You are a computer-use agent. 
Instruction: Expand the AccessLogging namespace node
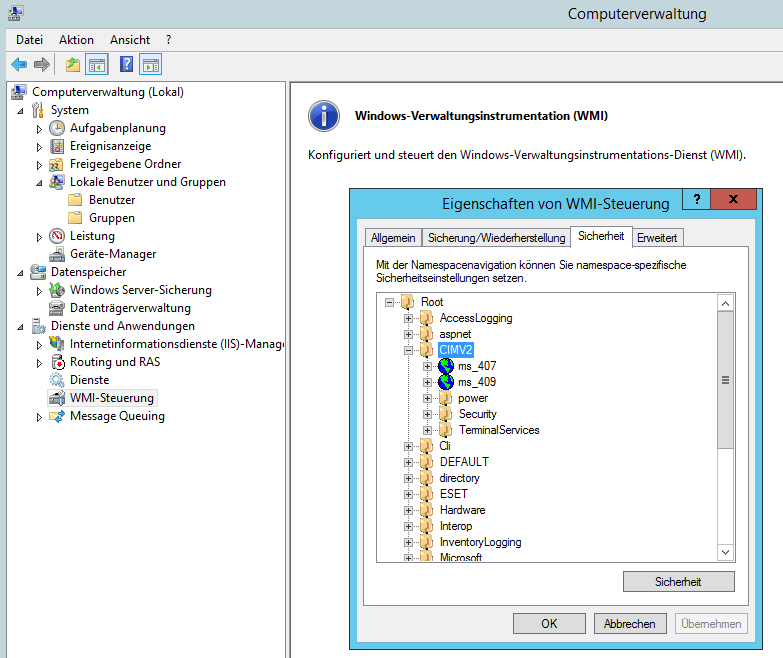click(408, 318)
